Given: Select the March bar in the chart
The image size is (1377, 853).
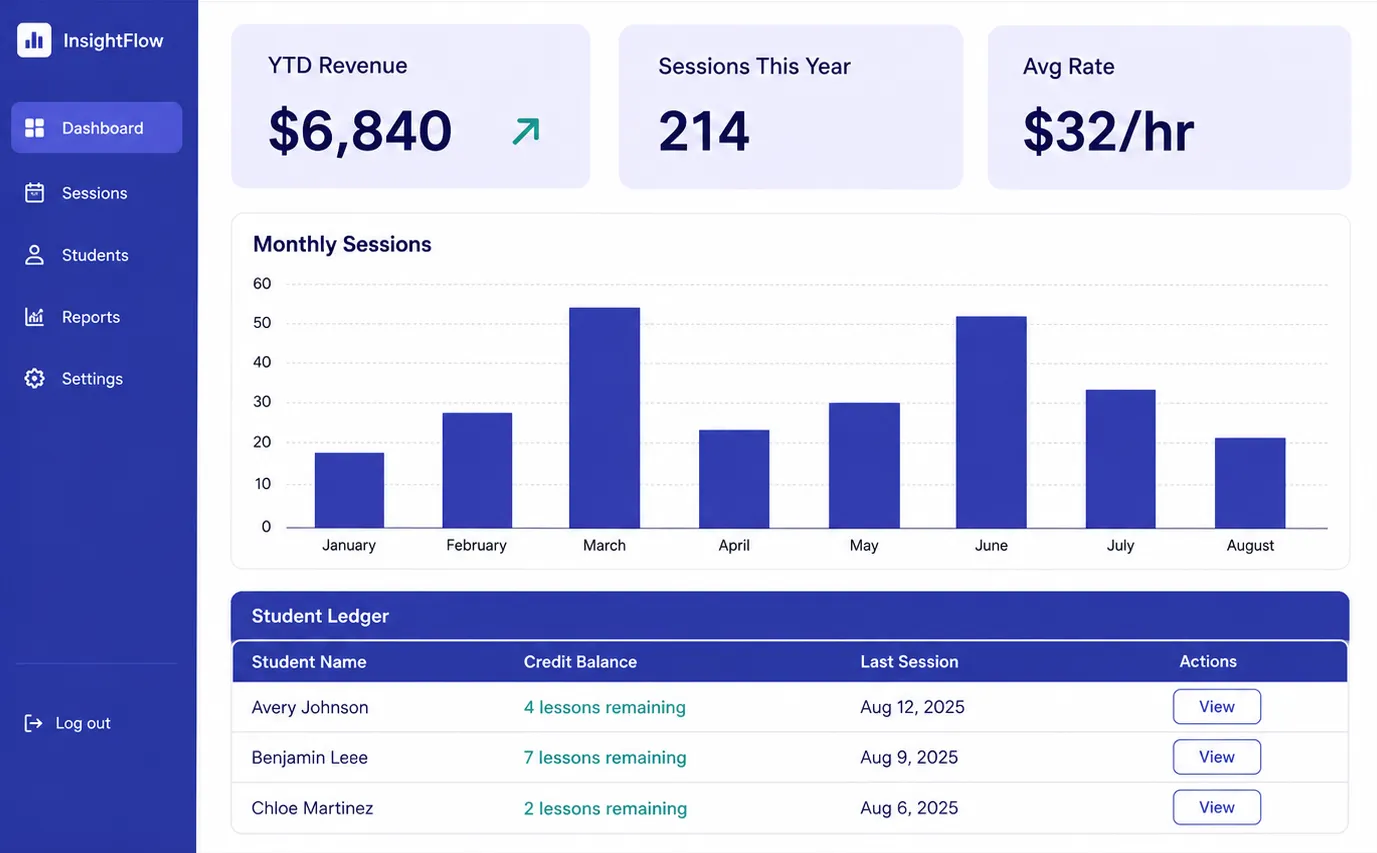Looking at the screenshot, I should click(605, 418).
